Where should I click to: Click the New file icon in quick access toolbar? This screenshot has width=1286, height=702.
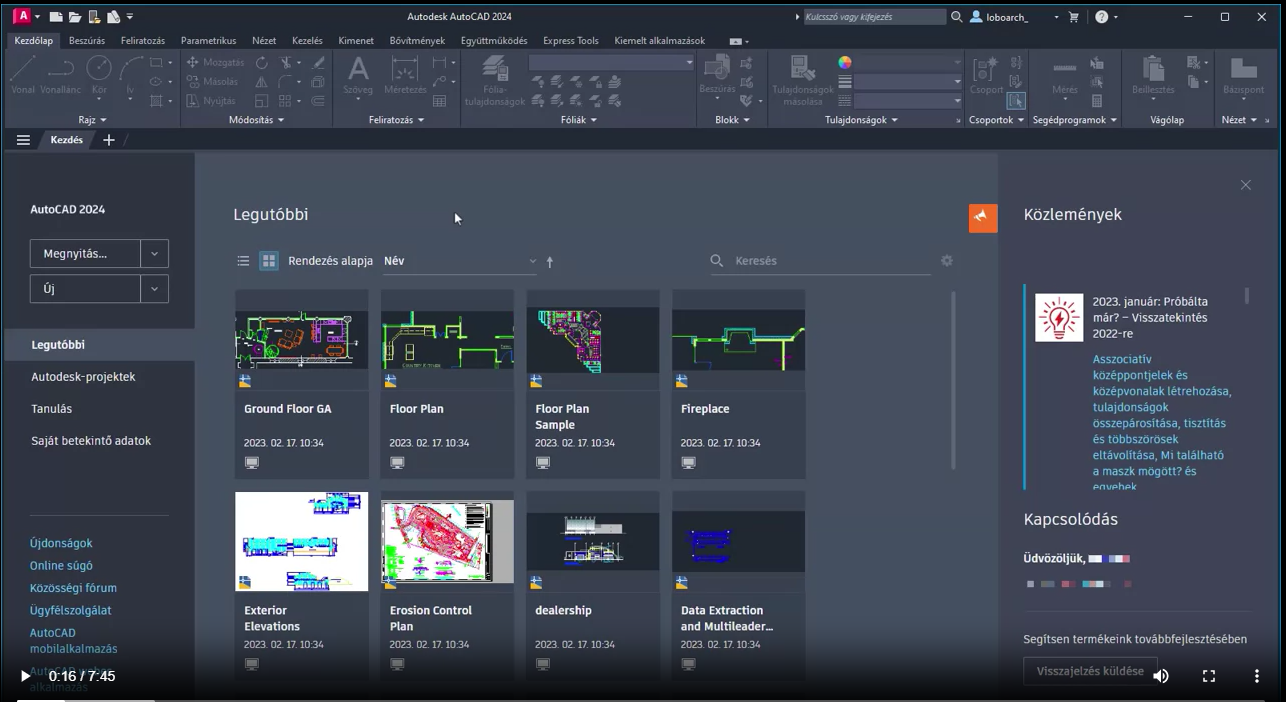(56, 17)
